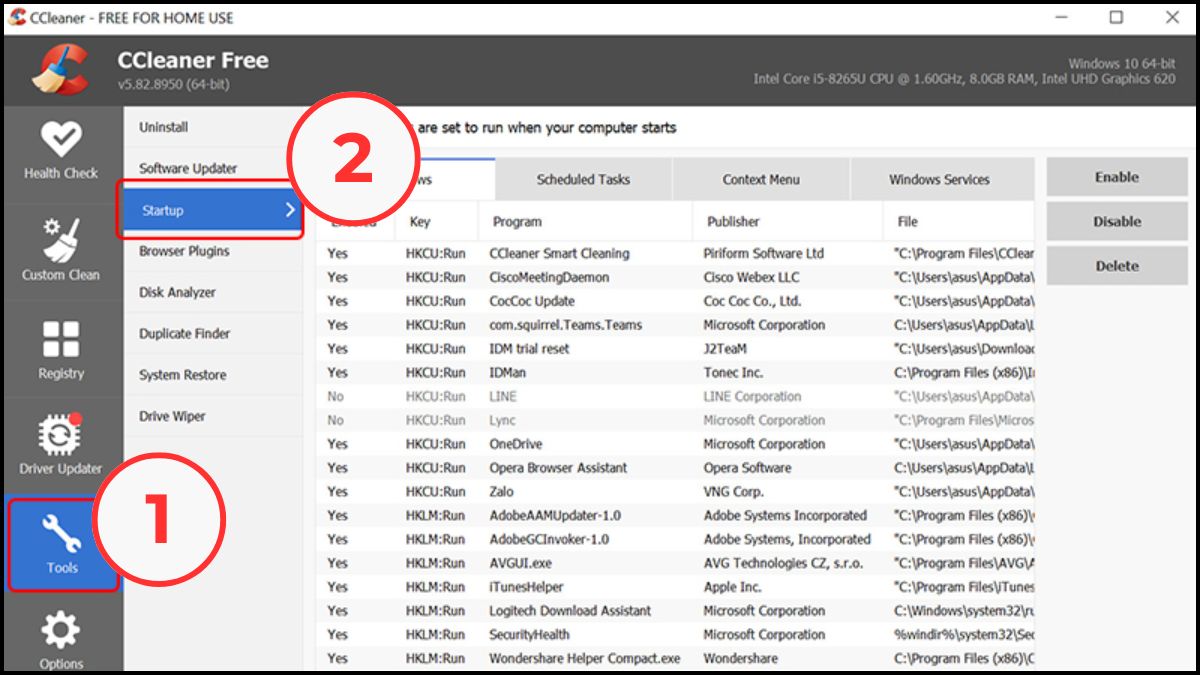This screenshot has width=1200, height=675.
Task: Click the Disable button
Action: [x=1117, y=222]
